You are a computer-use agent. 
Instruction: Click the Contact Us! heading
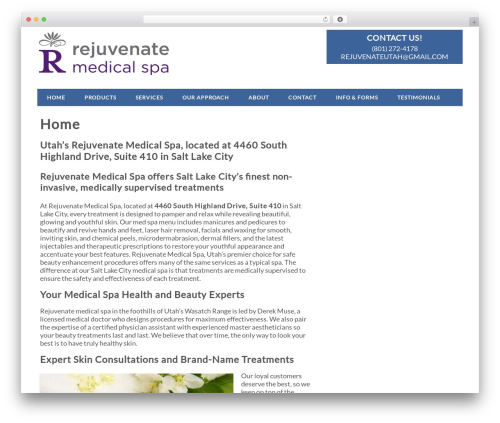tap(394, 38)
